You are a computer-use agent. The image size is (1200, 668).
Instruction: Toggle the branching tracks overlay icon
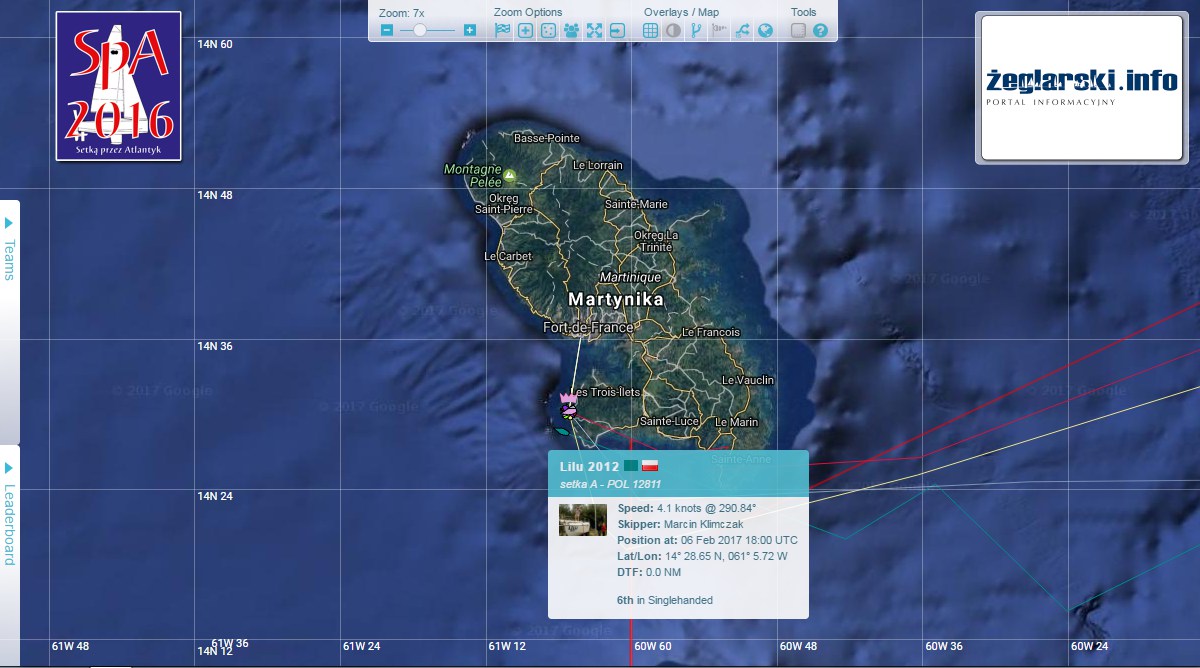(696, 30)
